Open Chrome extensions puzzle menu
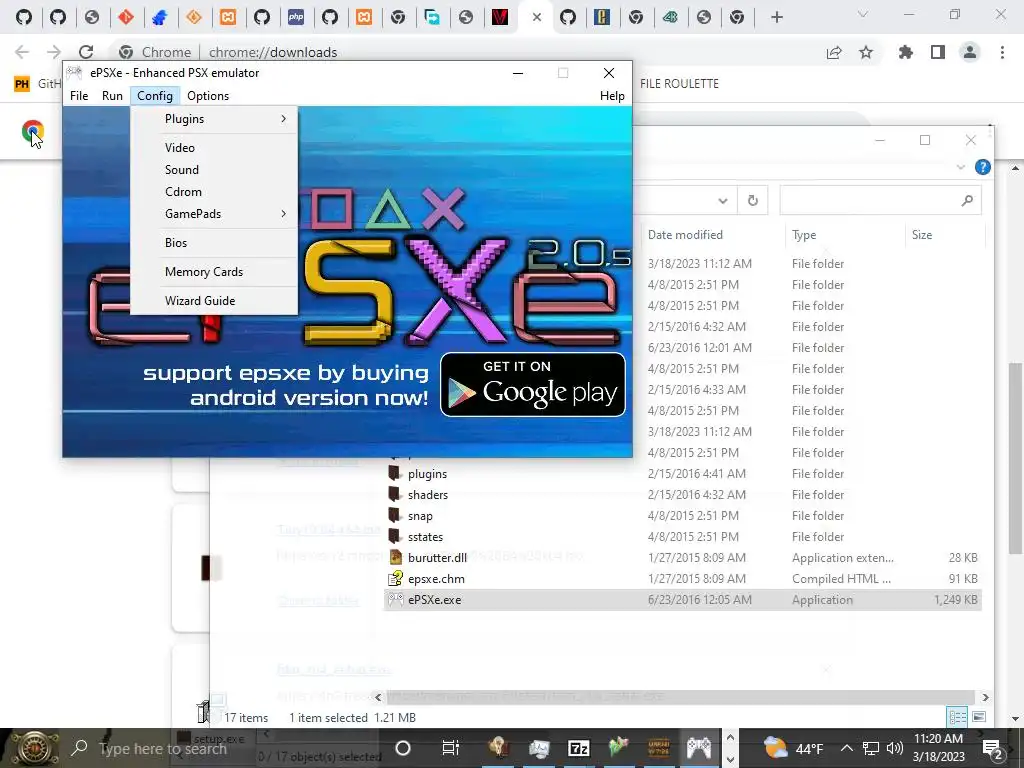This screenshot has width=1024, height=768. click(x=906, y=53)
